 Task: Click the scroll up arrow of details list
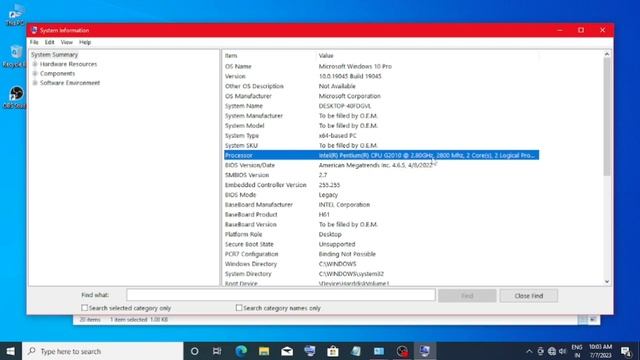[x=607, y=54]
